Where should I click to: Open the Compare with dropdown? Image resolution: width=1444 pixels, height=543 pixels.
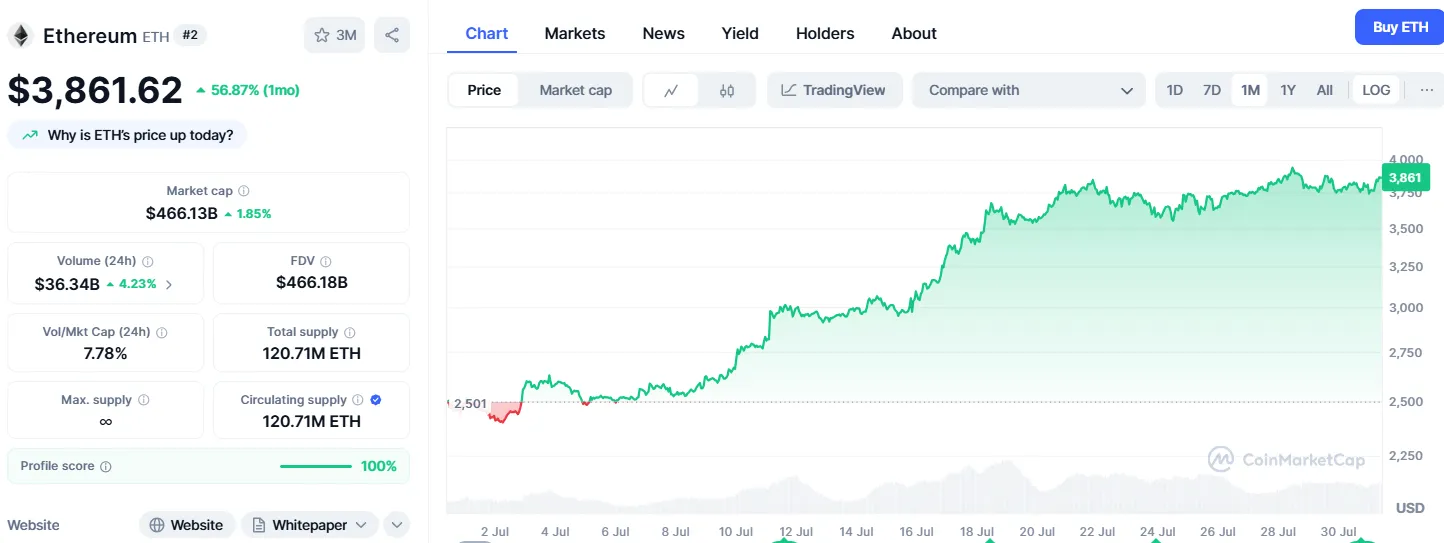point(1029,90)
